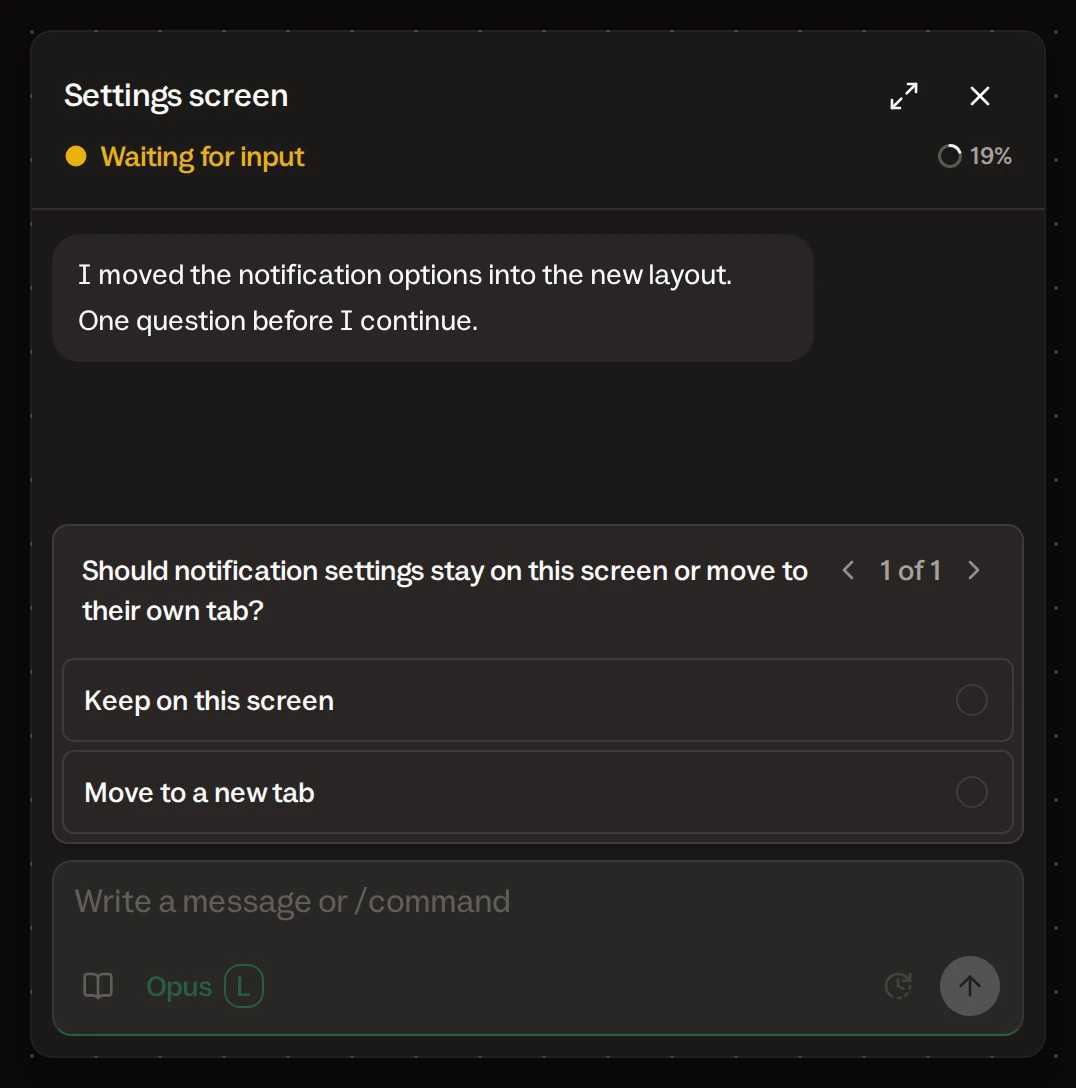Open the Opus model selector
This screenshot has width=1076, height=1088.
coord(178,987)
